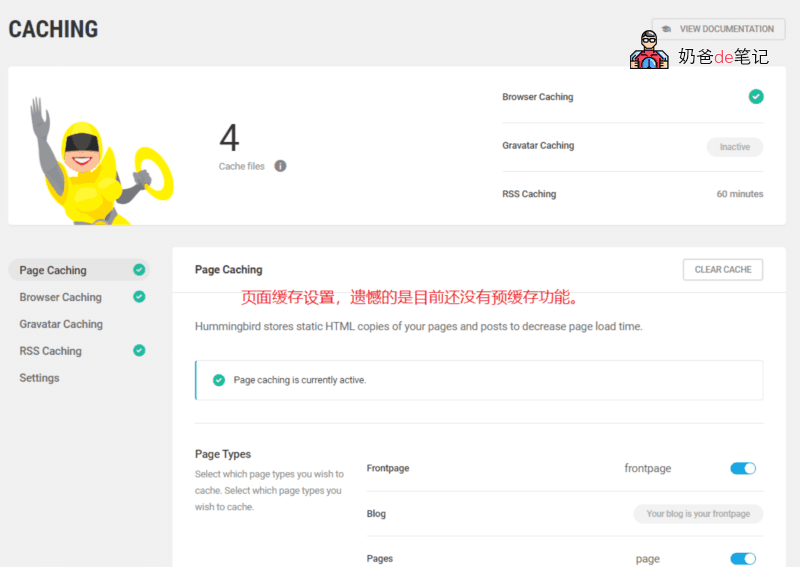Click the RSS Caching 60 minutes value
This screenshot has width=800, height=567.
click(739, 194)
